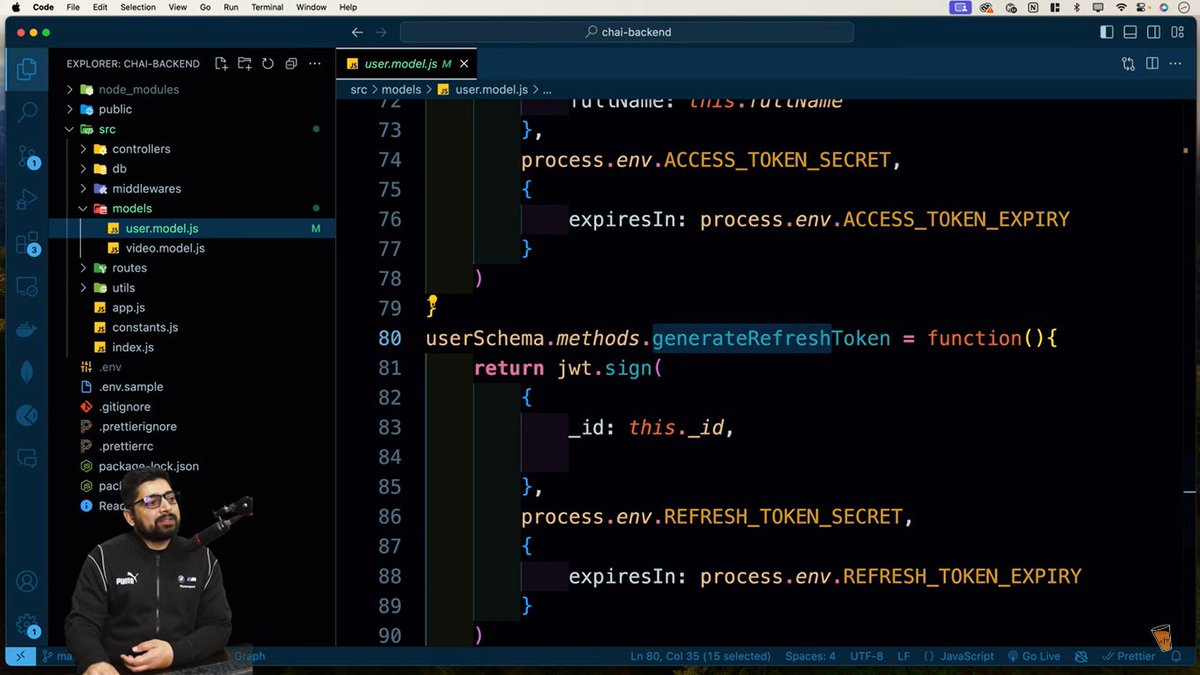This screenshot has width=1200, height=675.
Task: Go back with the navigation arrow
Action: (x=358, y=32)
